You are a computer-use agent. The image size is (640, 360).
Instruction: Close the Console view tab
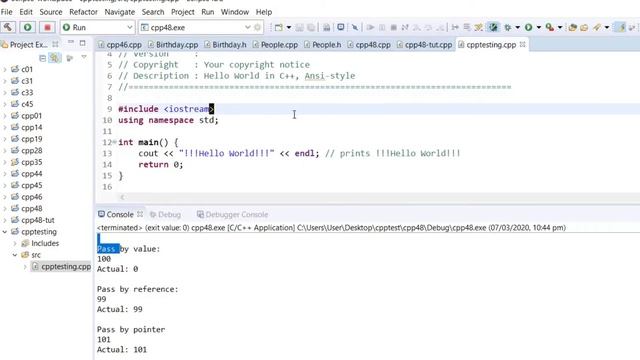pos(140,214)
